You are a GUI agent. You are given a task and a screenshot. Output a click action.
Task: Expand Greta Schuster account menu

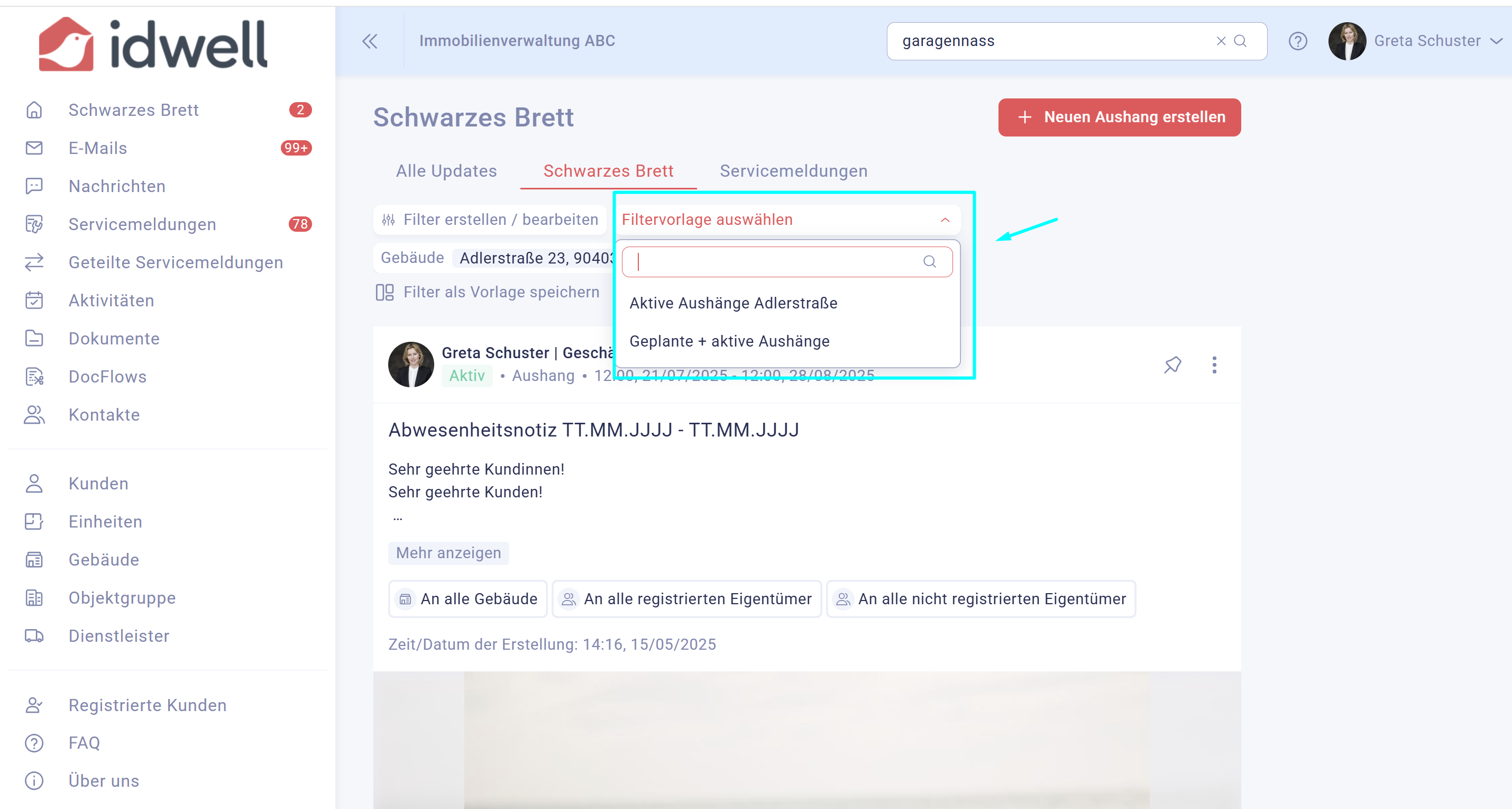click(x=1497, y=41)
